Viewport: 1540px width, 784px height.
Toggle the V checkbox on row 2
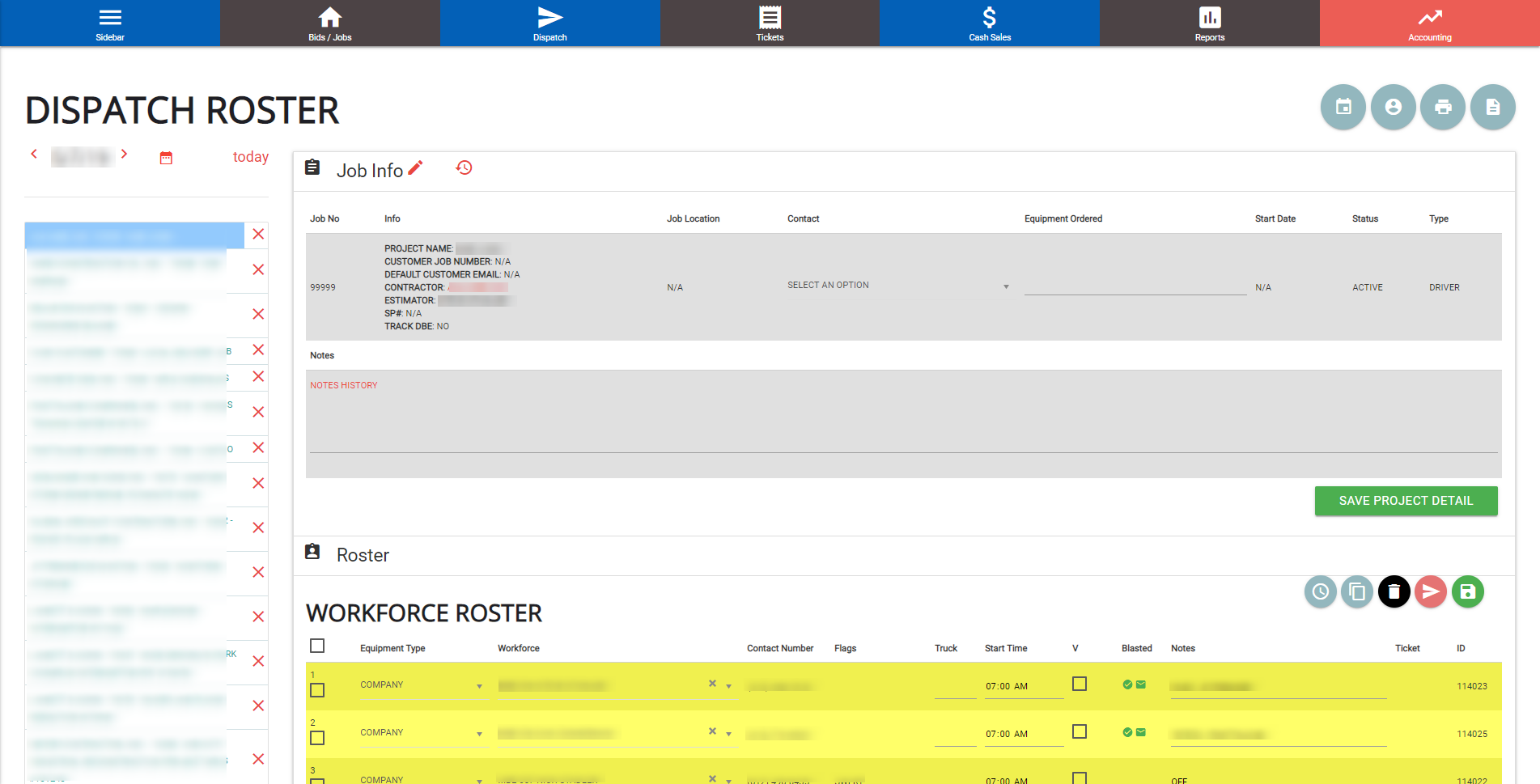point(1079,731)
